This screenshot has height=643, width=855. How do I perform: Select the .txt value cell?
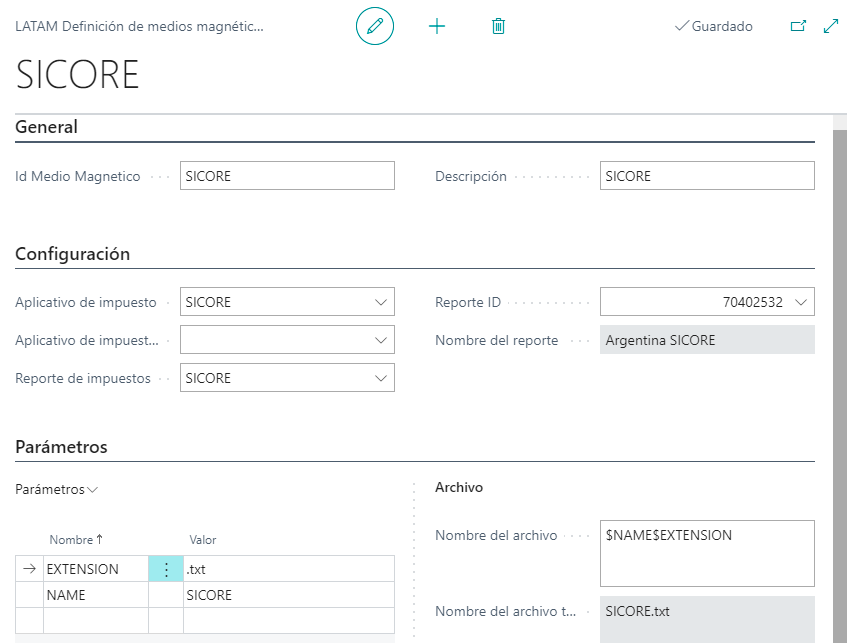click(x=288, y=569)
